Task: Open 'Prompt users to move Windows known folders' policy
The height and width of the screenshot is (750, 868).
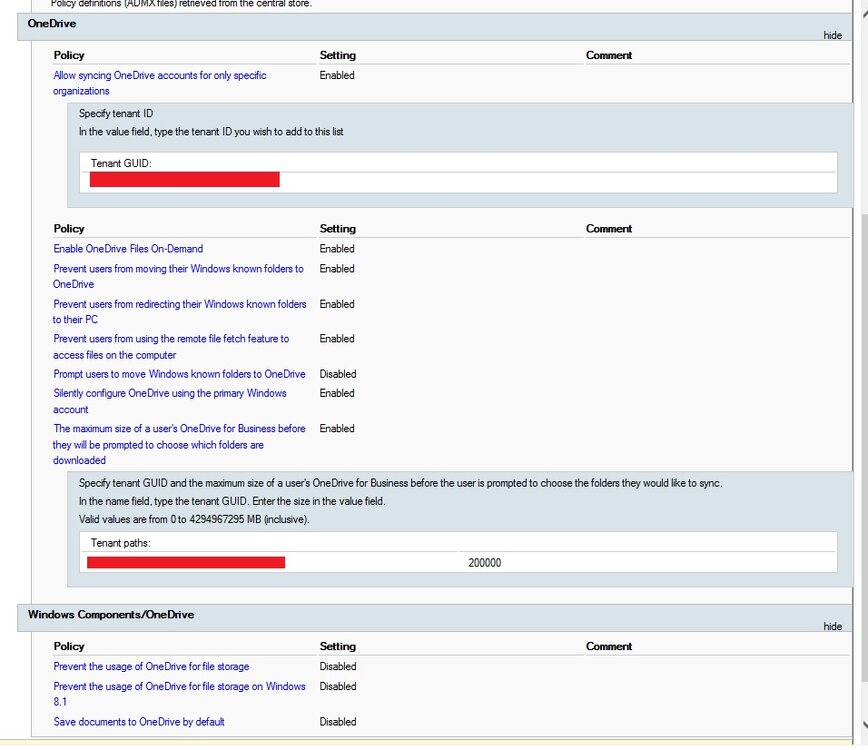Action: [179, 374]
